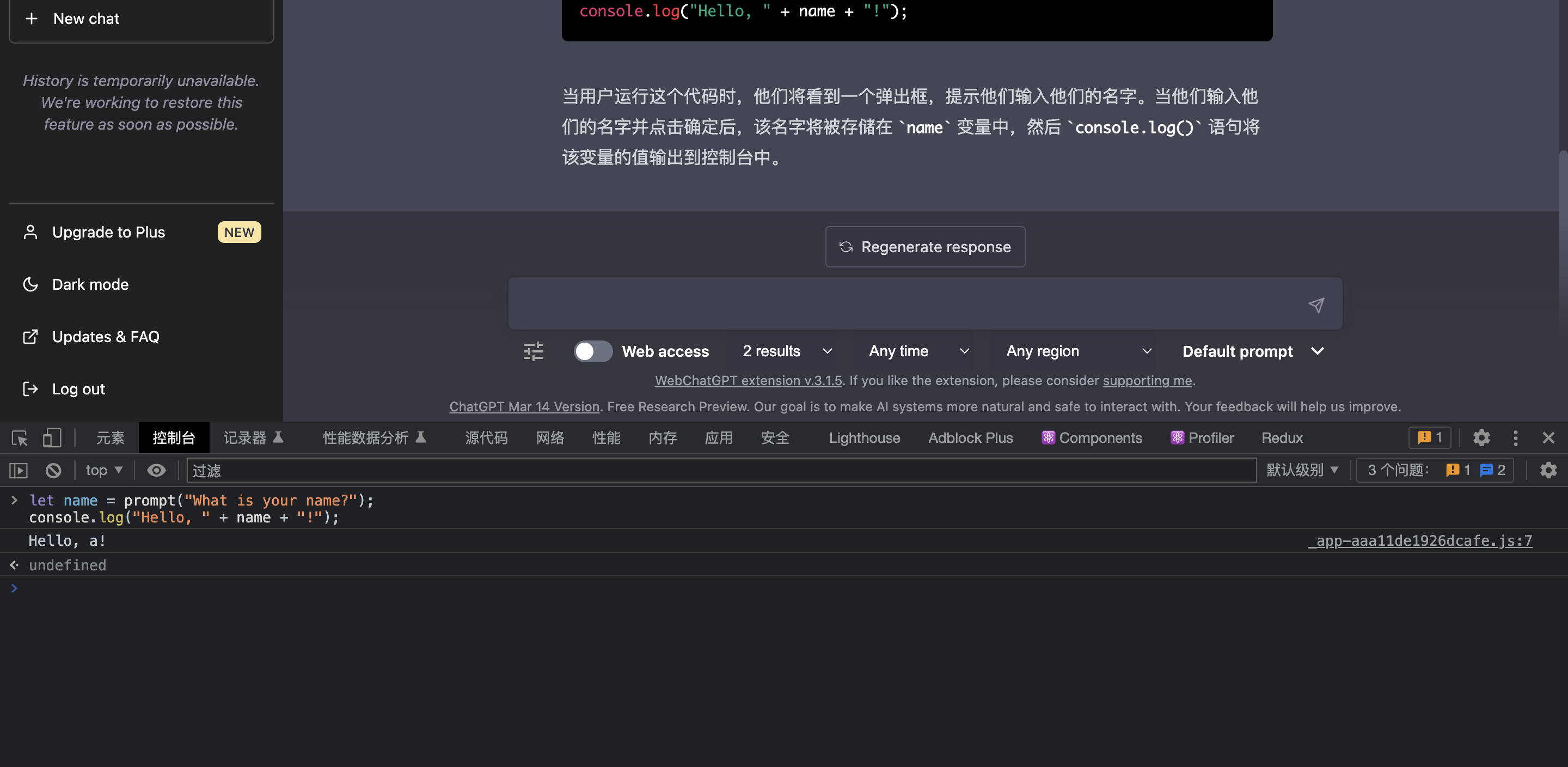The width and height of the screenshot is (1568, 767).
Task: Click the NEW badge beside Upgrade to Plus
Action: pyautogui.click(x=239, y=232)
